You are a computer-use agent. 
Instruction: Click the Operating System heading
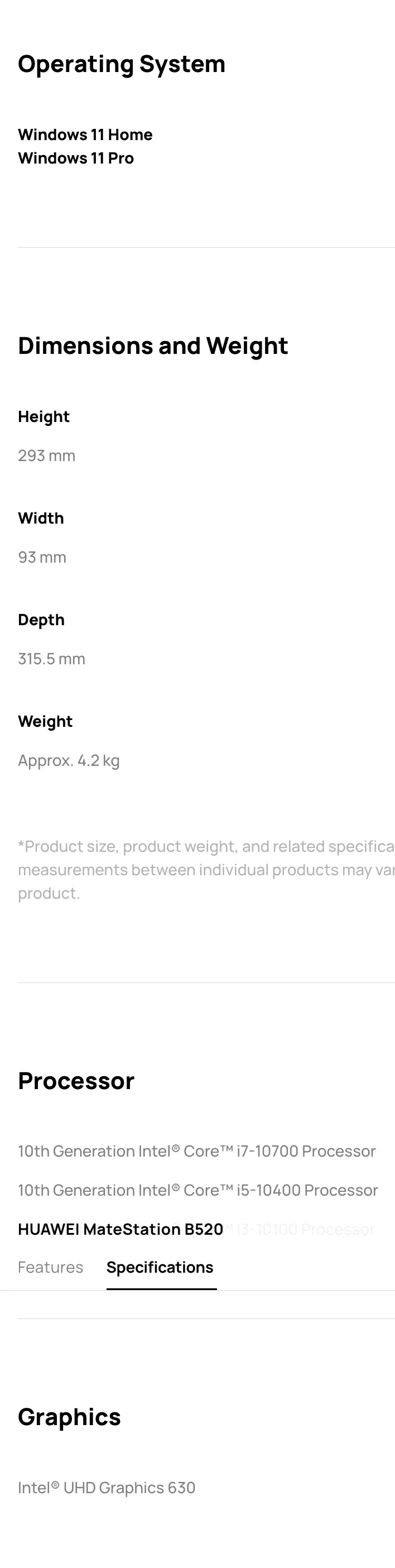point(121,64)
